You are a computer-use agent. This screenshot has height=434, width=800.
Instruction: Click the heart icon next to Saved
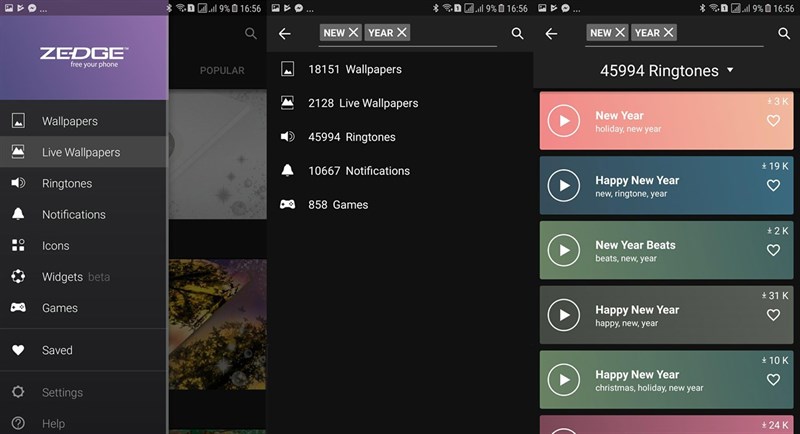(x=18, y=350)
